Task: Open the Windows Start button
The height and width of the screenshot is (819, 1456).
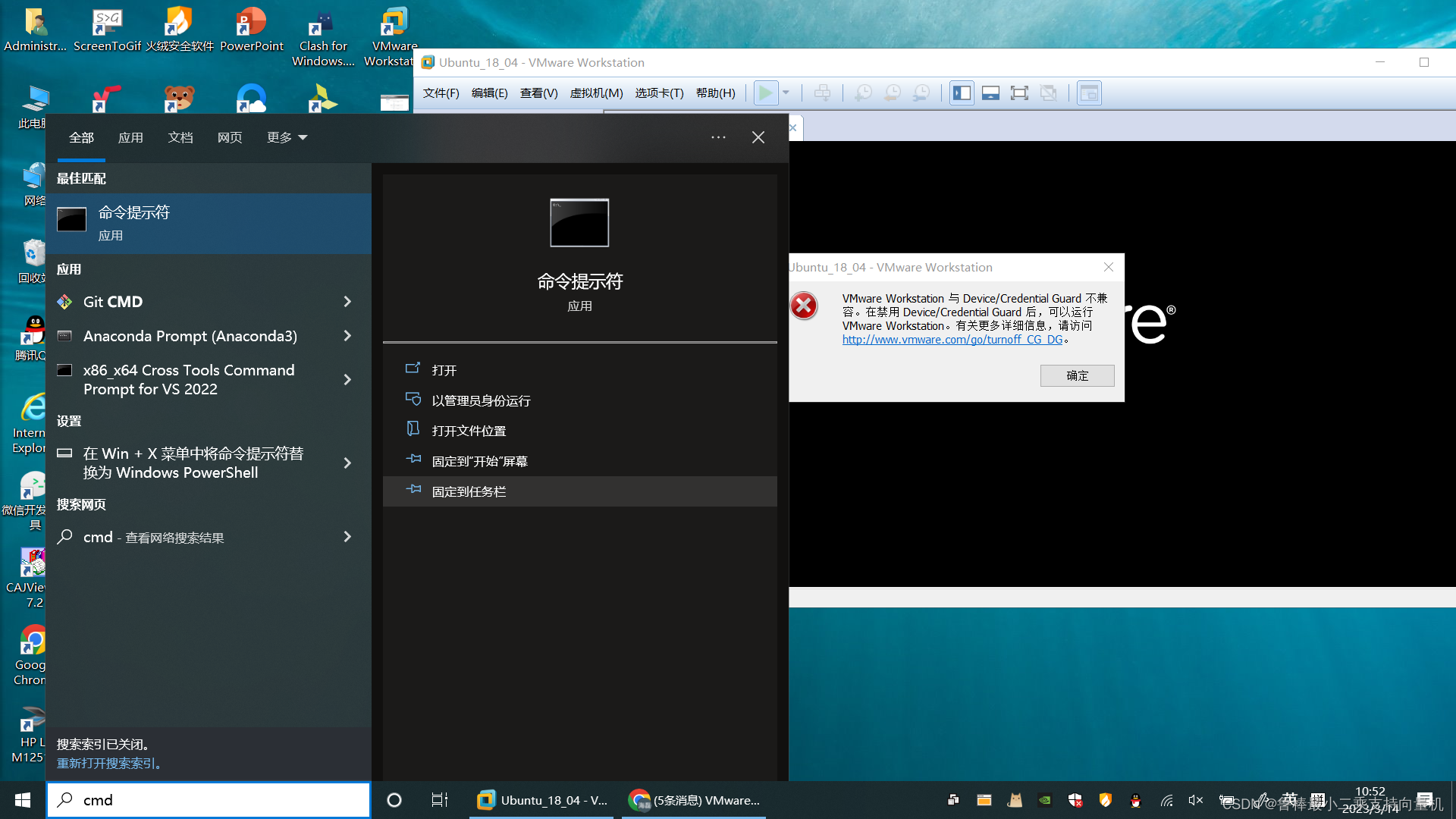Action: tap(23, 800)
